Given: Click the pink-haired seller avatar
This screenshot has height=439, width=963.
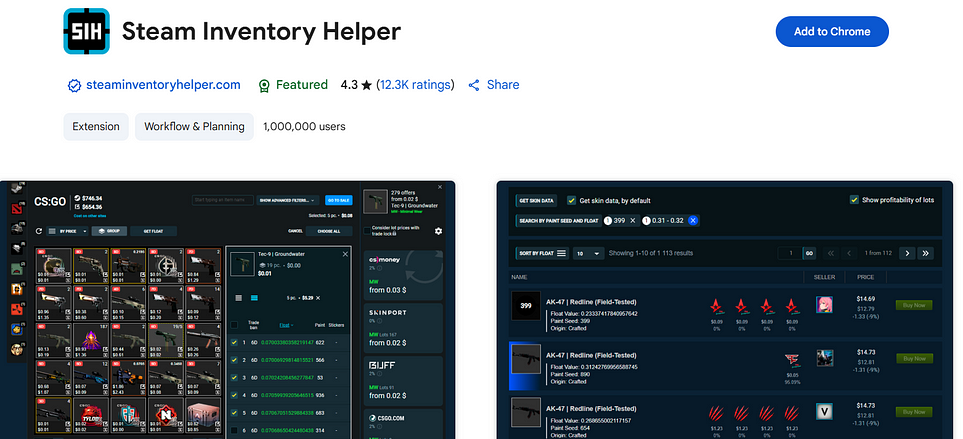Looking at the screenshot, I should click(x=824, y=305).
